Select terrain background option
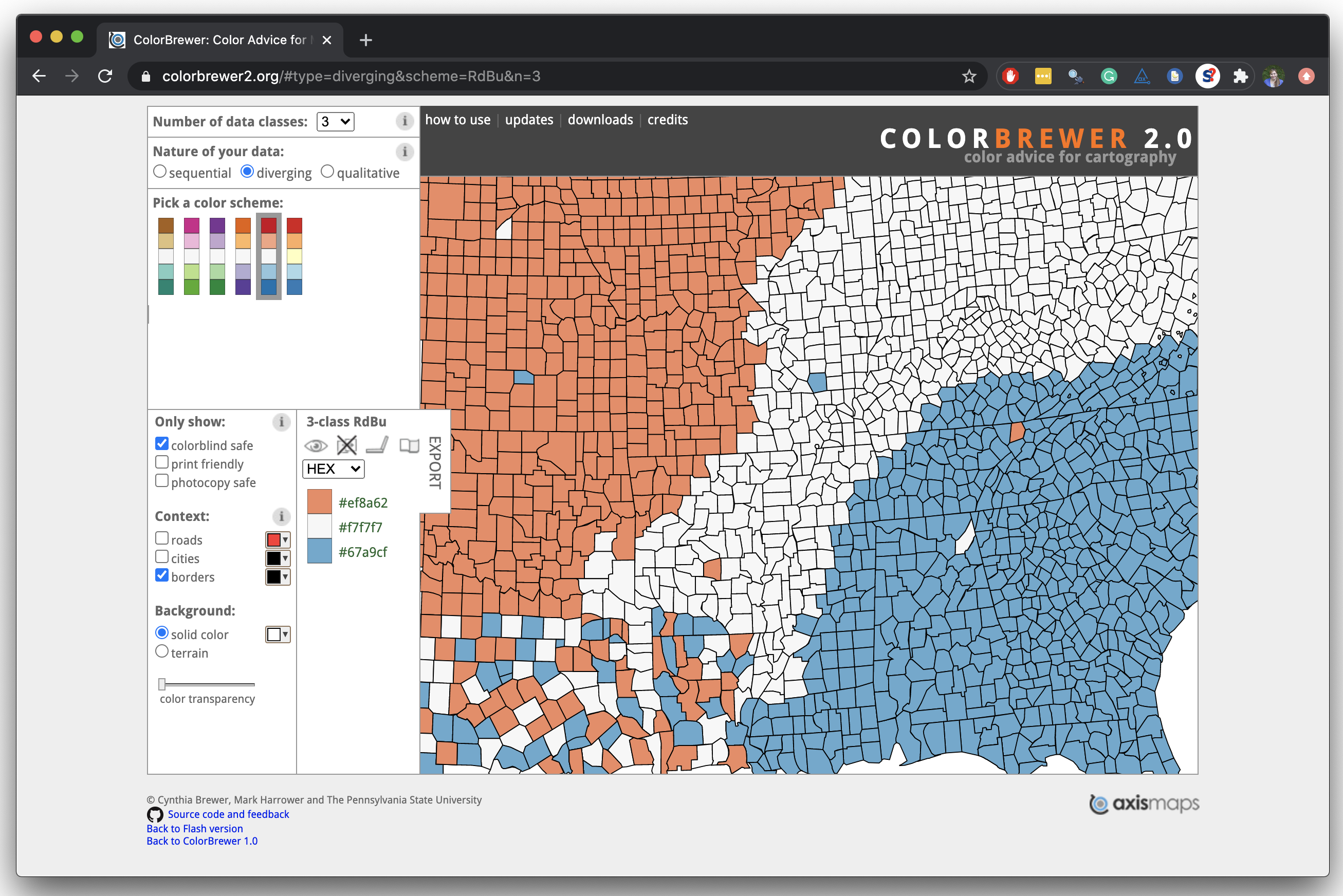1343x896 pixels. pyautogui.click(x=162, y=651)
